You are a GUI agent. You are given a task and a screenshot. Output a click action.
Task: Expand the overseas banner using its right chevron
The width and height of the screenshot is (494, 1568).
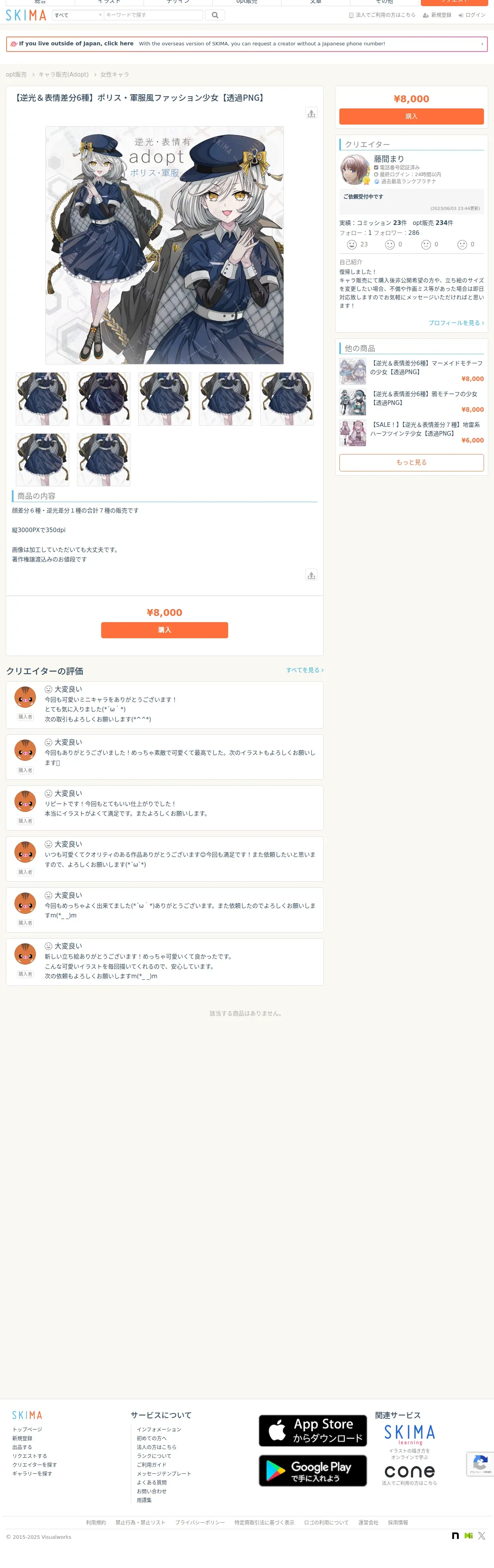(482, 44)
